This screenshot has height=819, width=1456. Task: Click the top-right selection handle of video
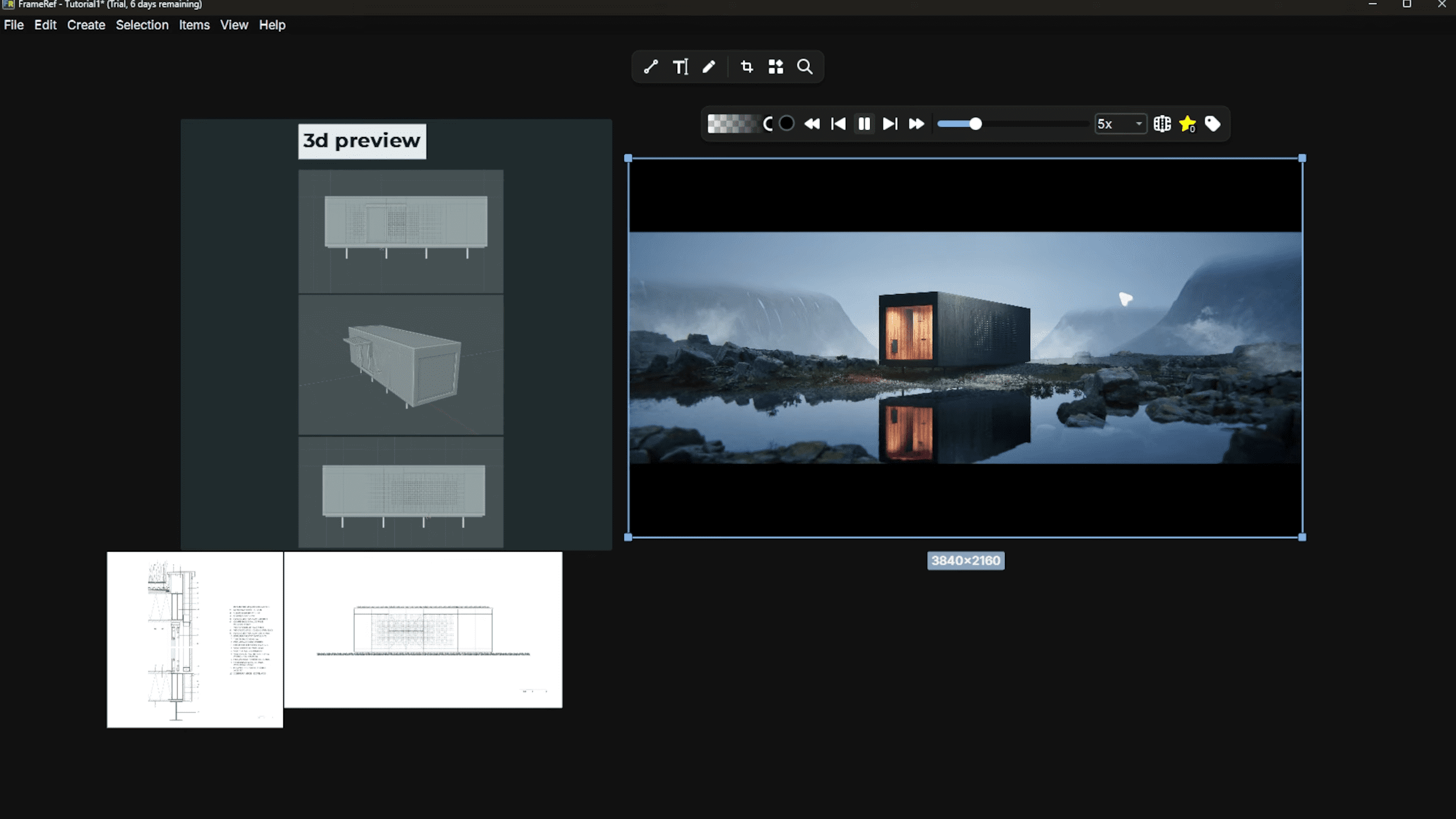1302,158
